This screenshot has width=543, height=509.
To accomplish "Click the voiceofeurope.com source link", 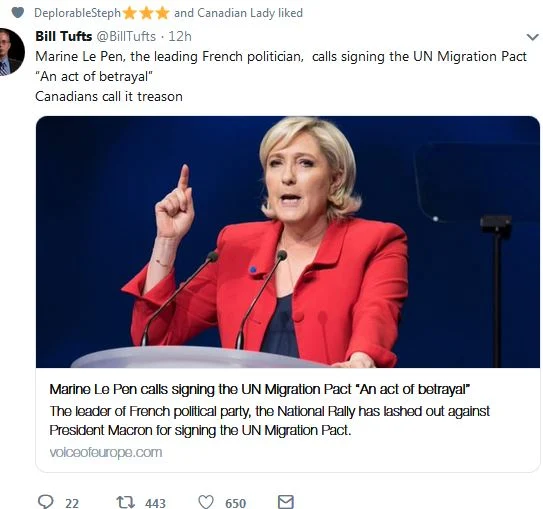I will (x=106, y=453).
